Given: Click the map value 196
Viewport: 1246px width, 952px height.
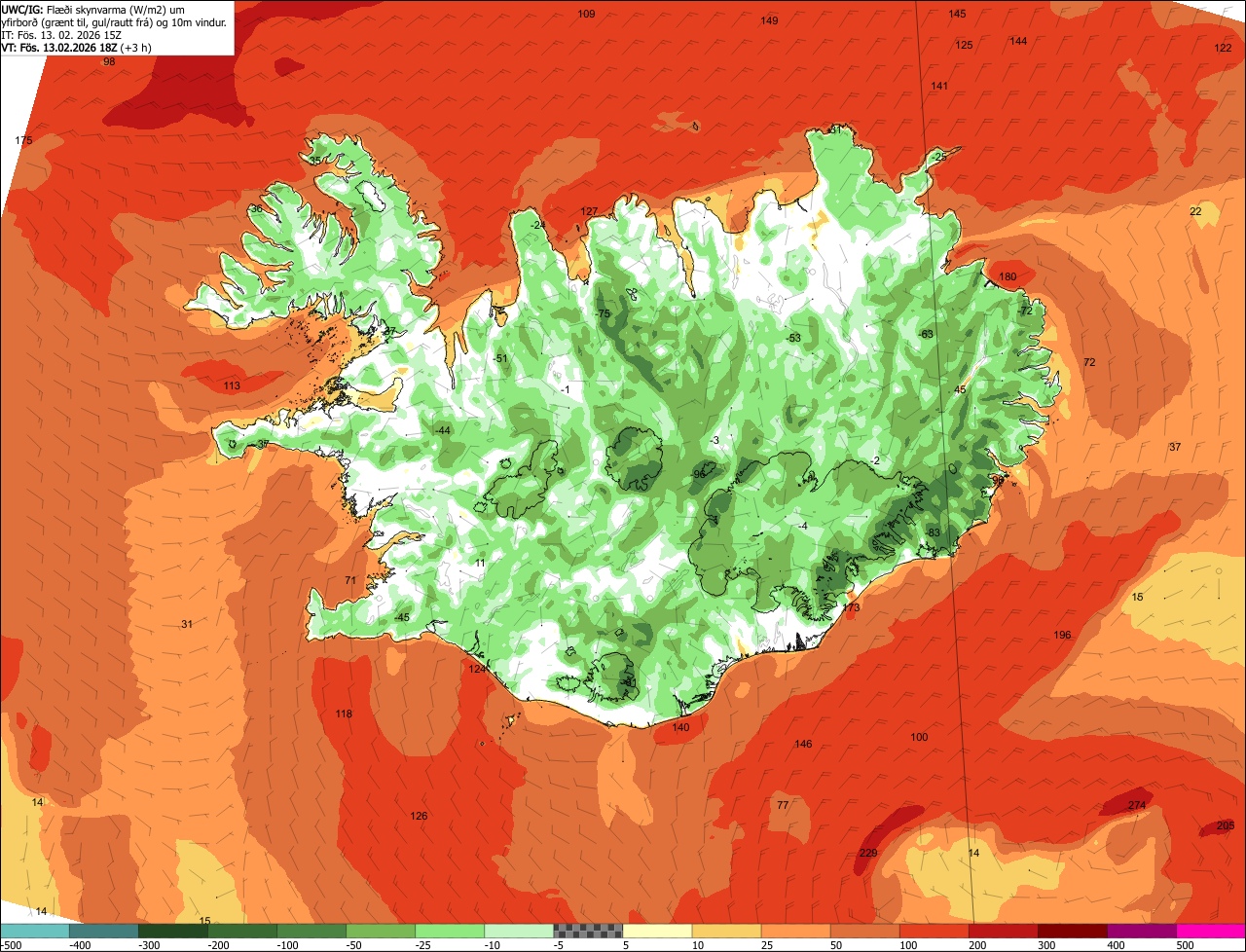Looking at the screenshot, I should (1062, 635).
